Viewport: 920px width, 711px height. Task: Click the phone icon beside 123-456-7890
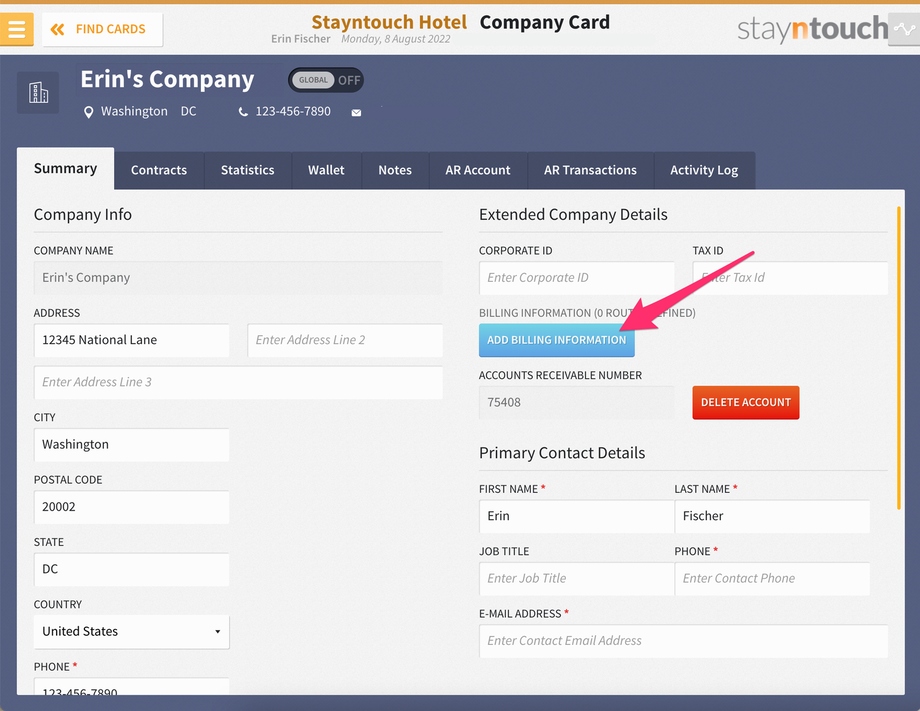coord(243,112)
